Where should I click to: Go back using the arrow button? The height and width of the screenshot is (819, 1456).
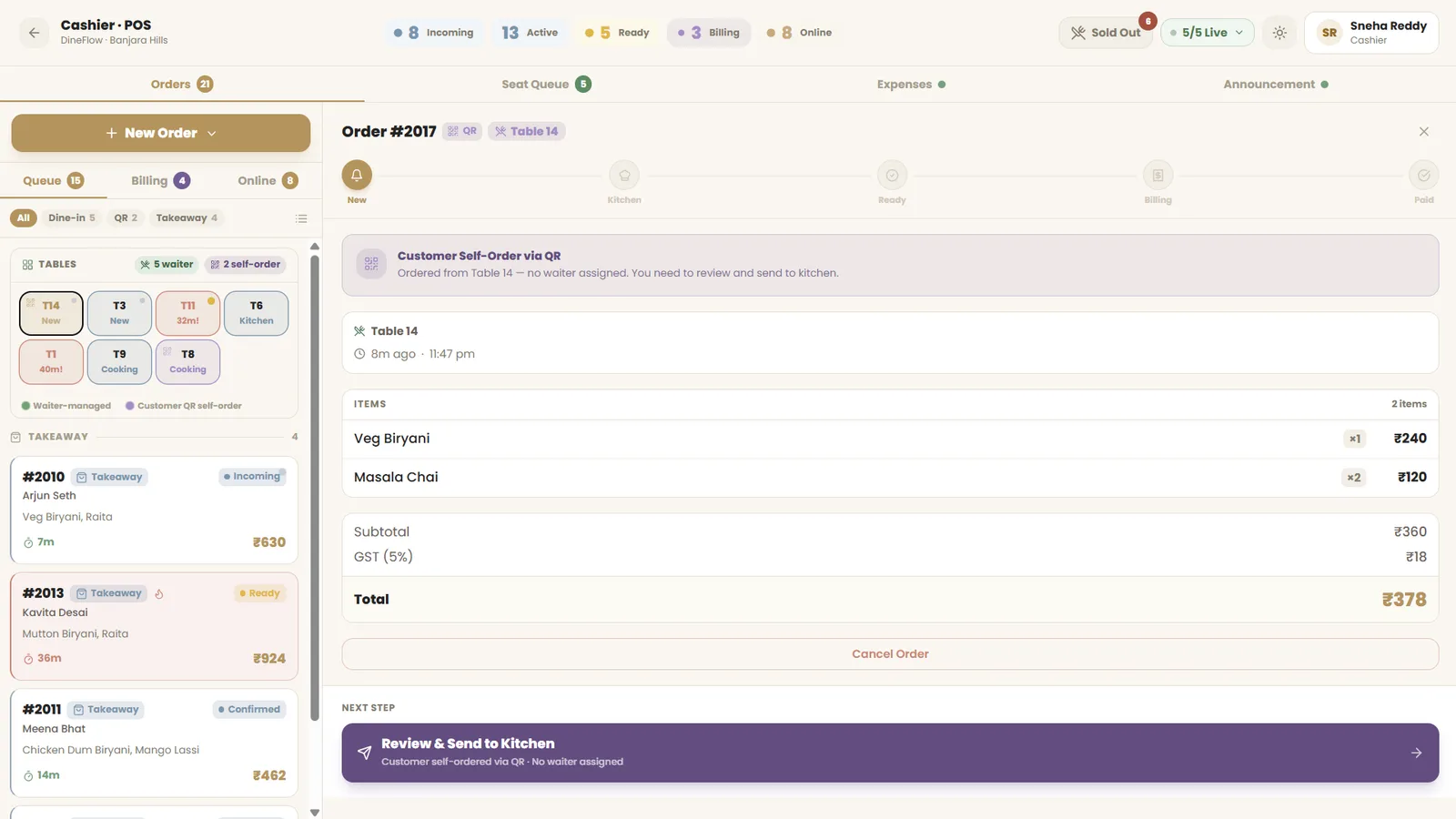pos(34,33)
